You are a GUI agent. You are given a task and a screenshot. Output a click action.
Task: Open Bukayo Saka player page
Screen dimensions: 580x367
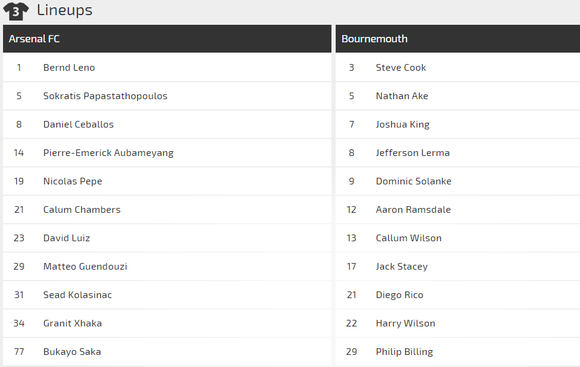pos(72,352)
